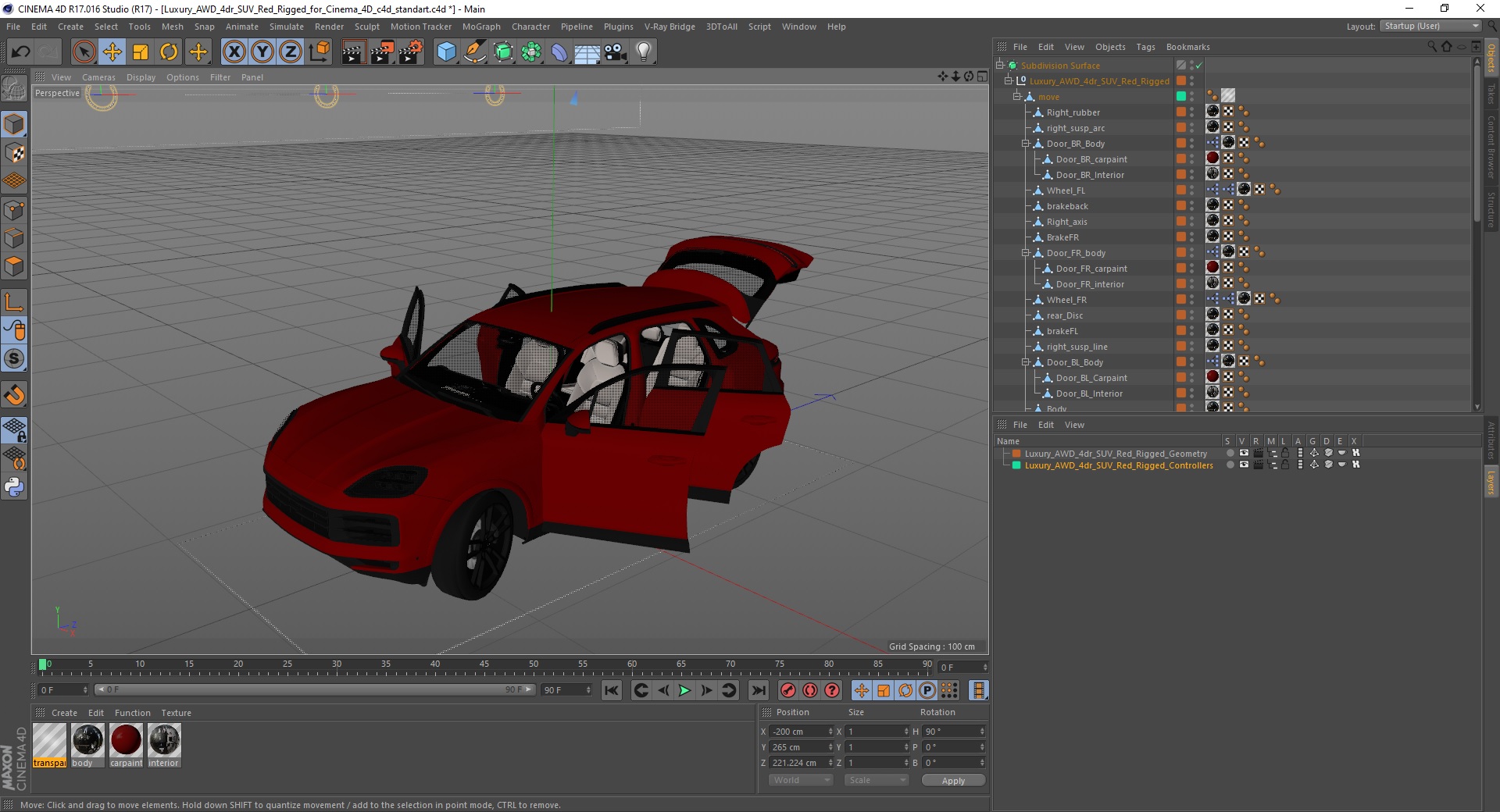Activate the Rotate tool in top toolbar
The height and width of the screenshot is (812, 1500).
(169, 52)
